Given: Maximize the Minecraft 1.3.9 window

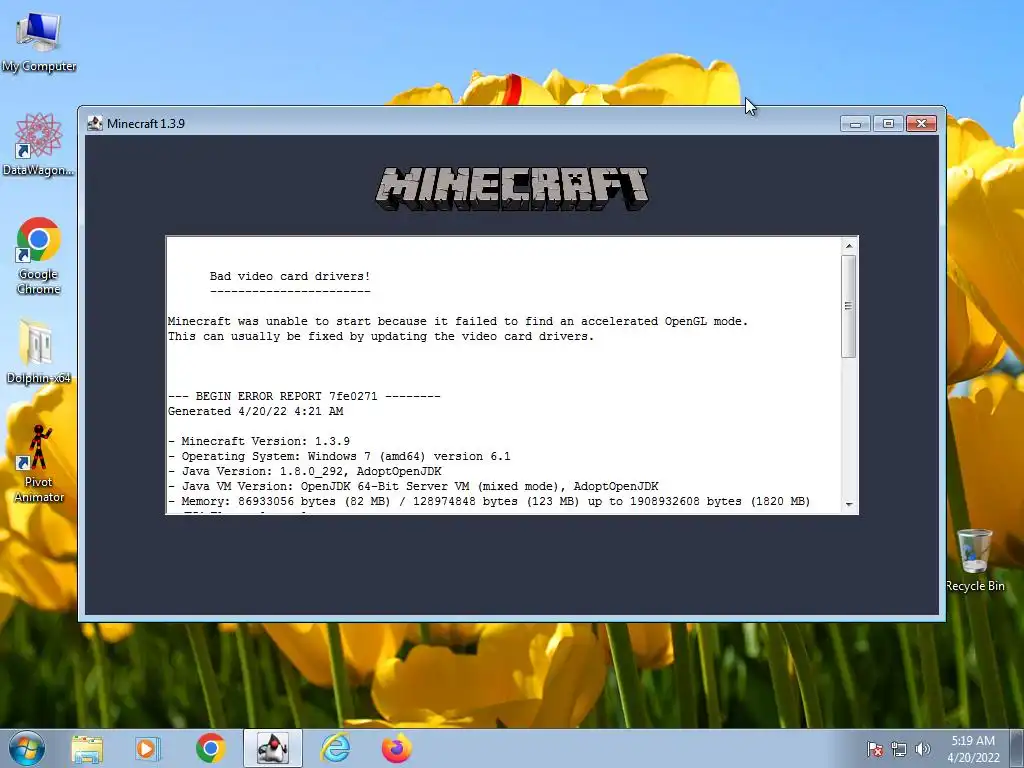Looking at the screenshot, I should tap(888, 123).
